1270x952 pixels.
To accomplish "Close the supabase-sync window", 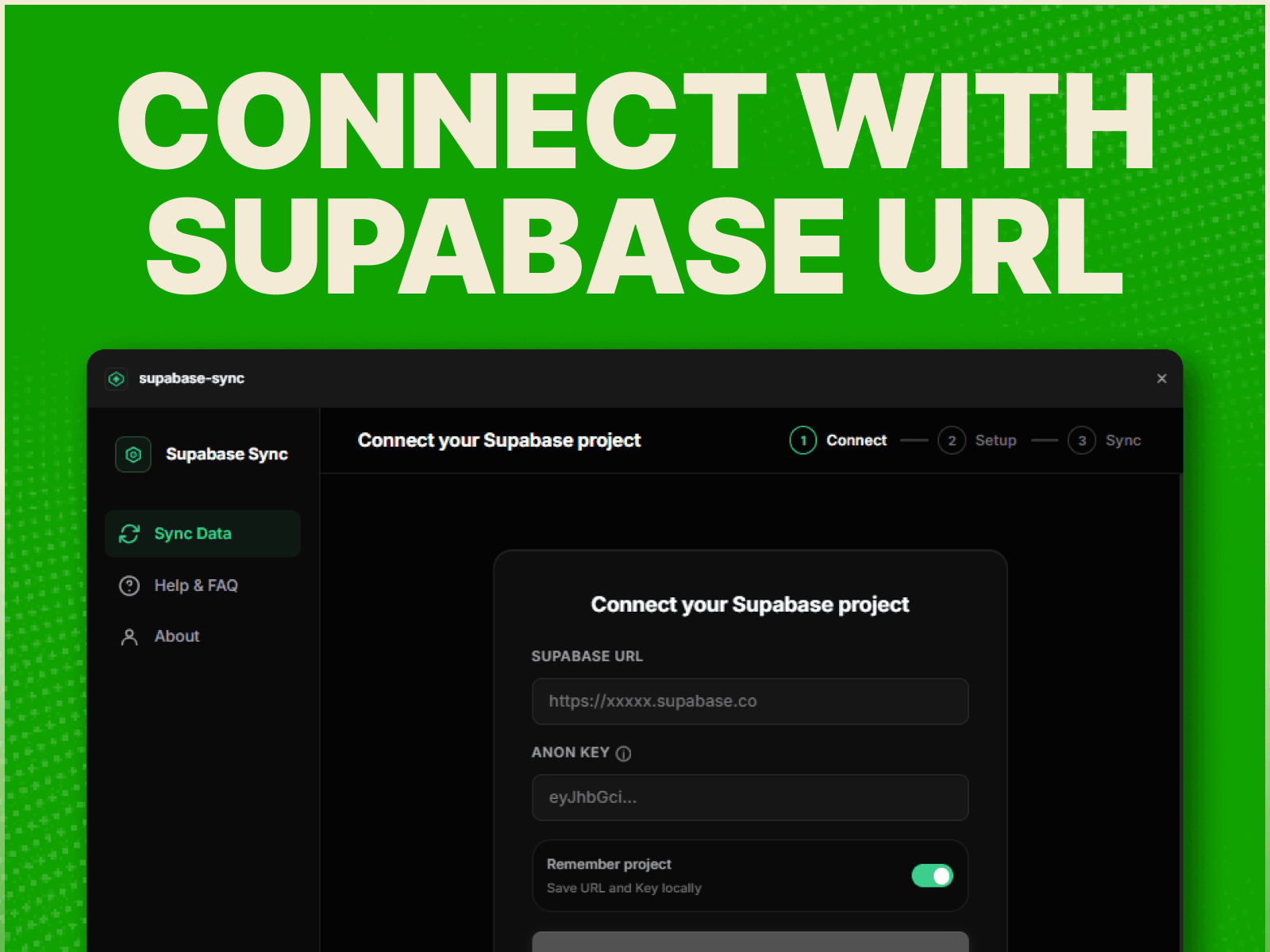I will click(x=1162, y=378).
